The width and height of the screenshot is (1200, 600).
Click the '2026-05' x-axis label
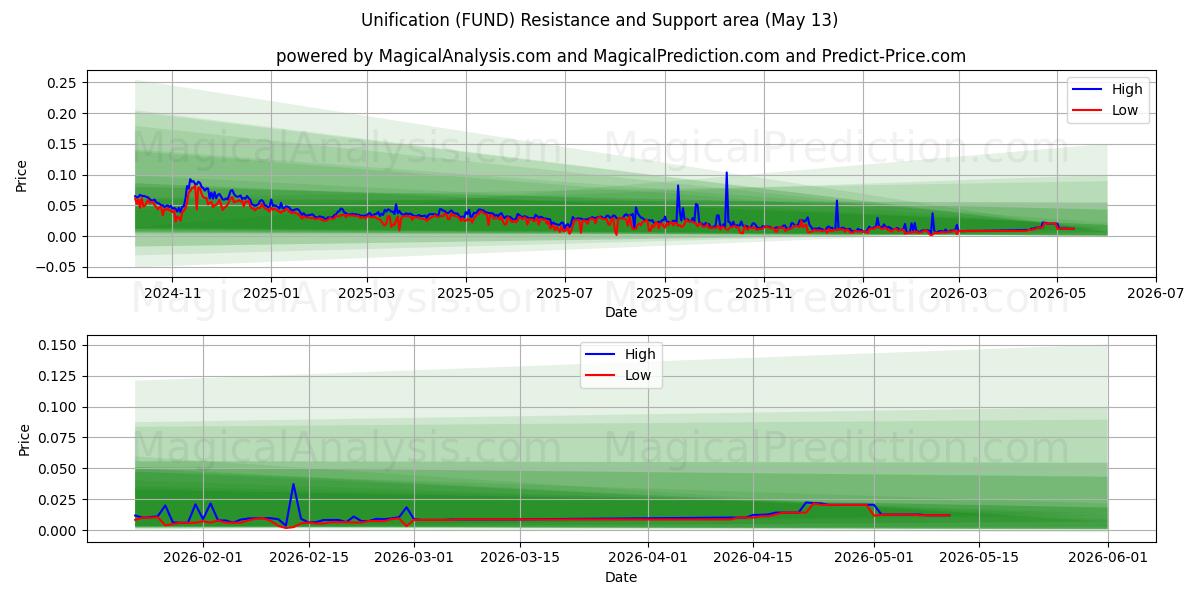[1058, 293]
